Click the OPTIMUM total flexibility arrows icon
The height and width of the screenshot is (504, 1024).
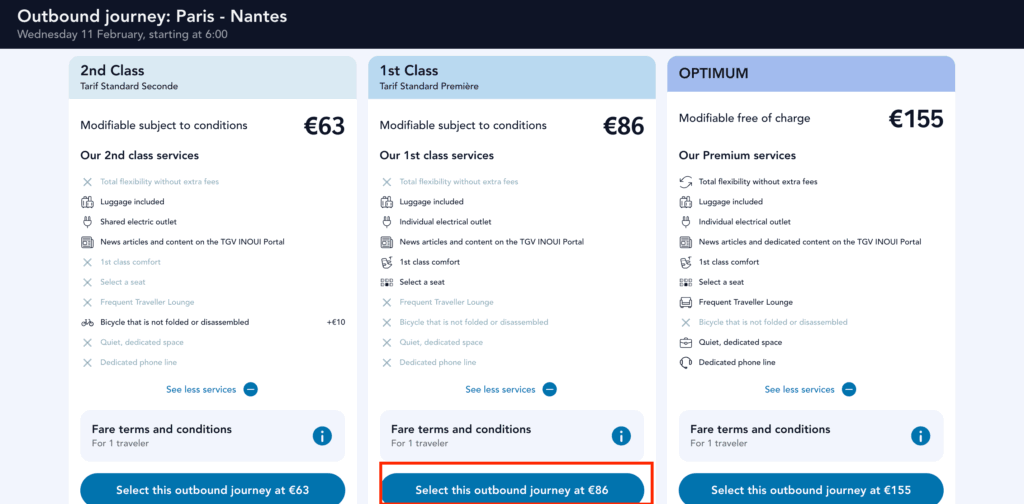click(x=686, y=182)
